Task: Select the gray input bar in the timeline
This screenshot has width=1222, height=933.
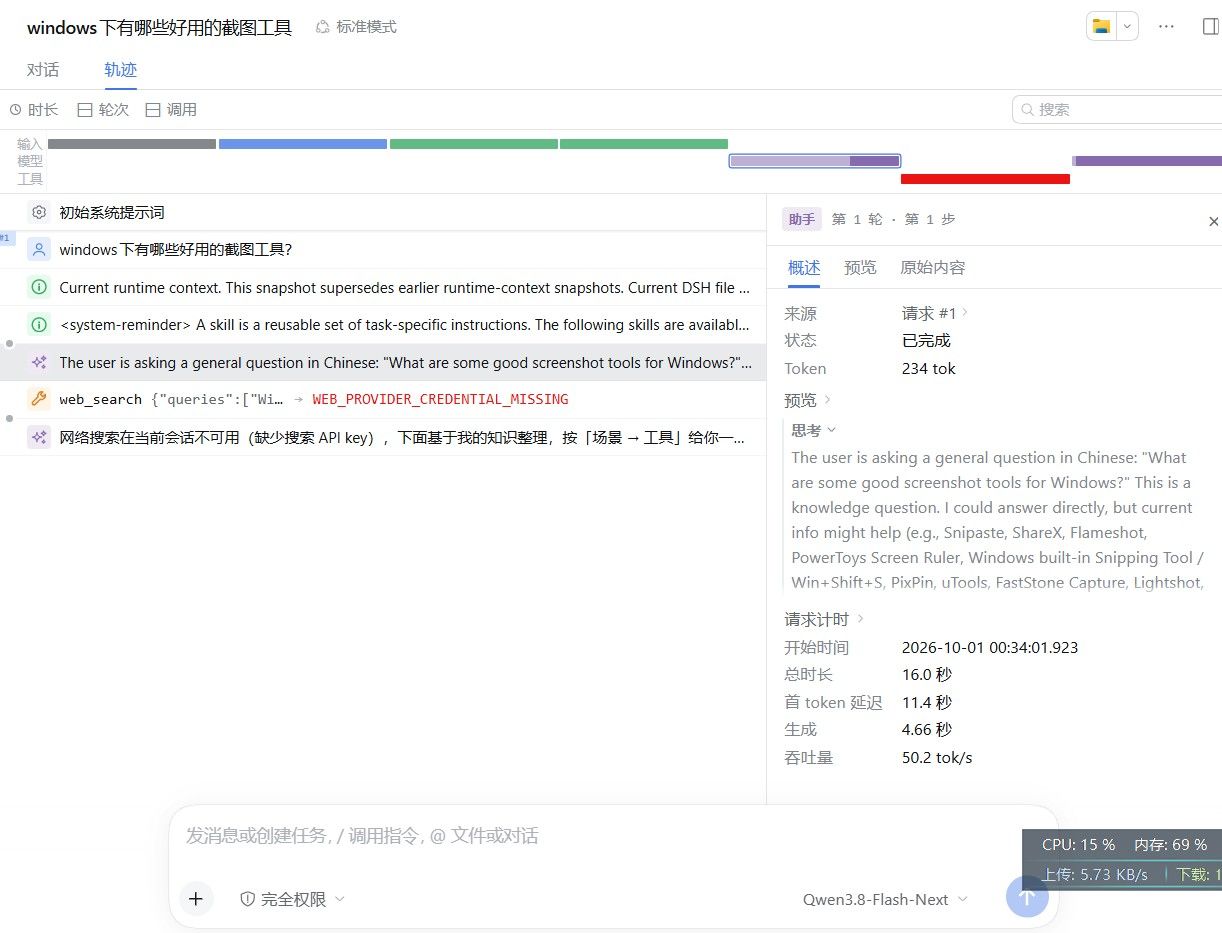Action: click(132, 144)
